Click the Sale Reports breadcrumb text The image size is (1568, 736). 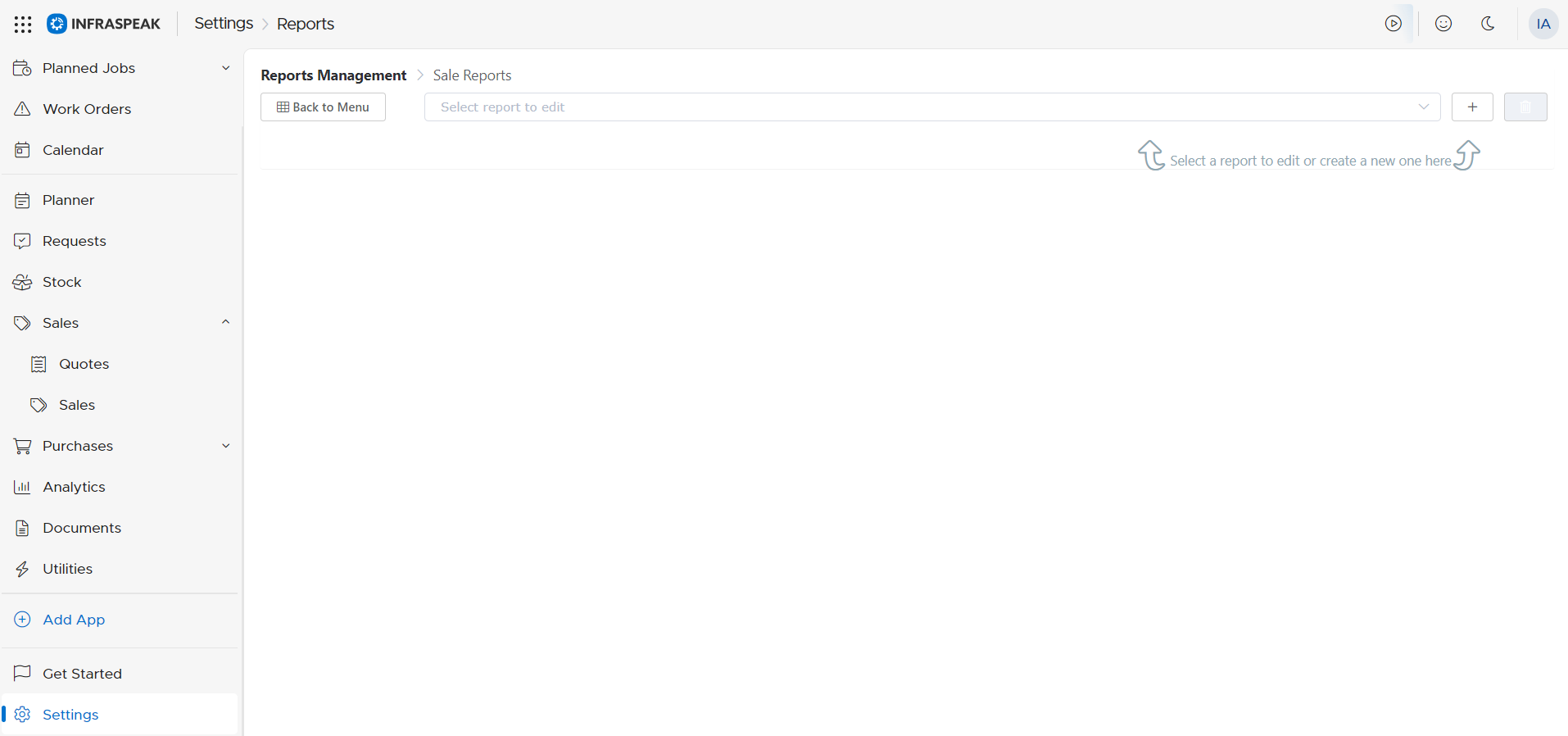click(x=472, y=75)
